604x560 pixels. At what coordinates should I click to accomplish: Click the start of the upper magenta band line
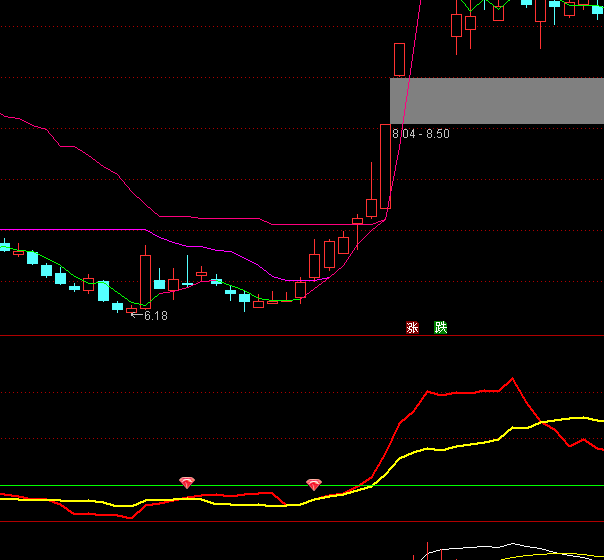(x=5, y=116)
